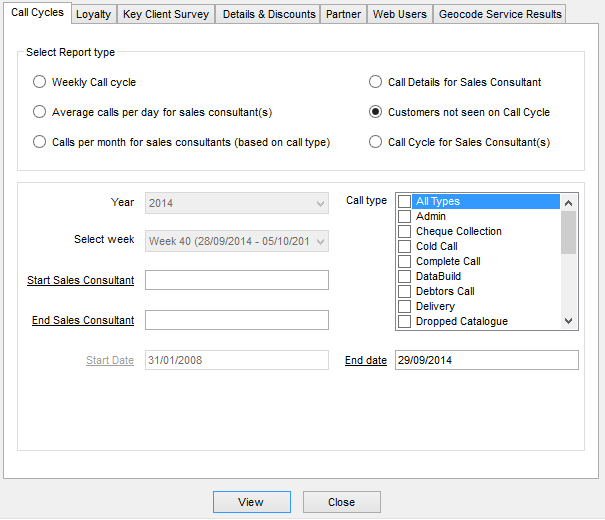Tick the Debtors Call checkbox
605x520 pixels.
click(404, 291)
